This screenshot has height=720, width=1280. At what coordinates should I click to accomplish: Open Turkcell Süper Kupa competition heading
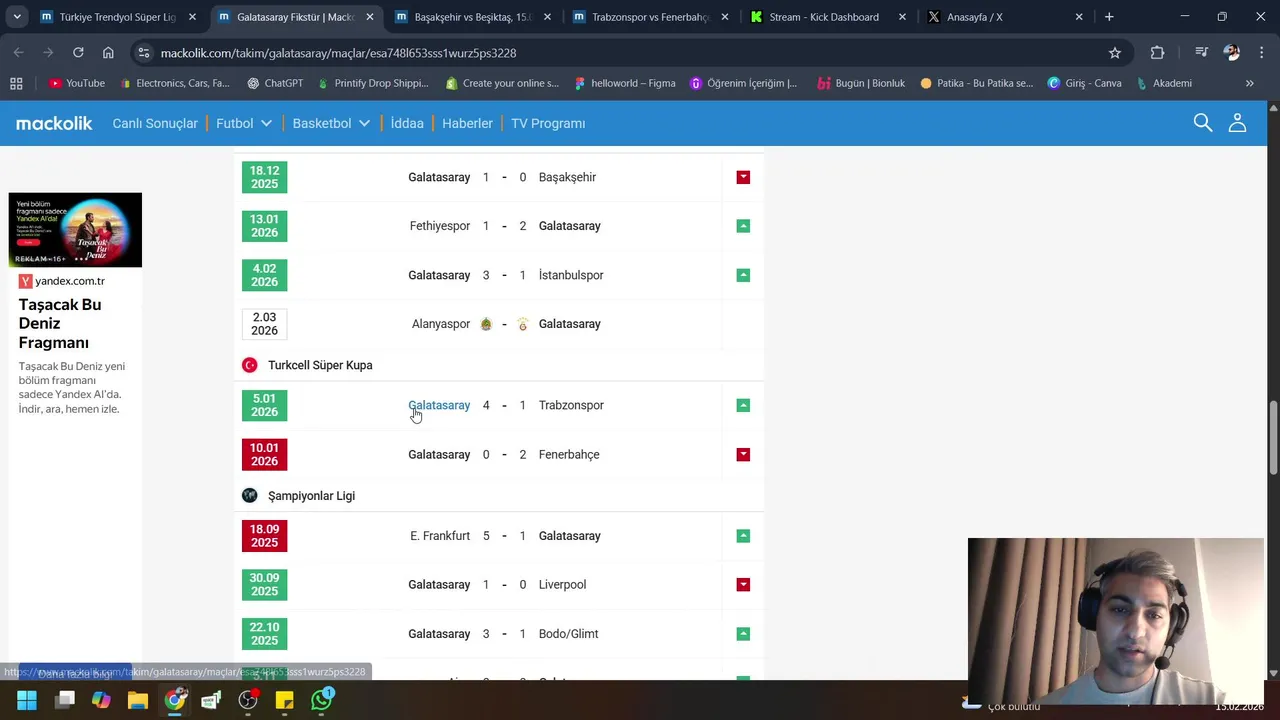coord(320,365)
